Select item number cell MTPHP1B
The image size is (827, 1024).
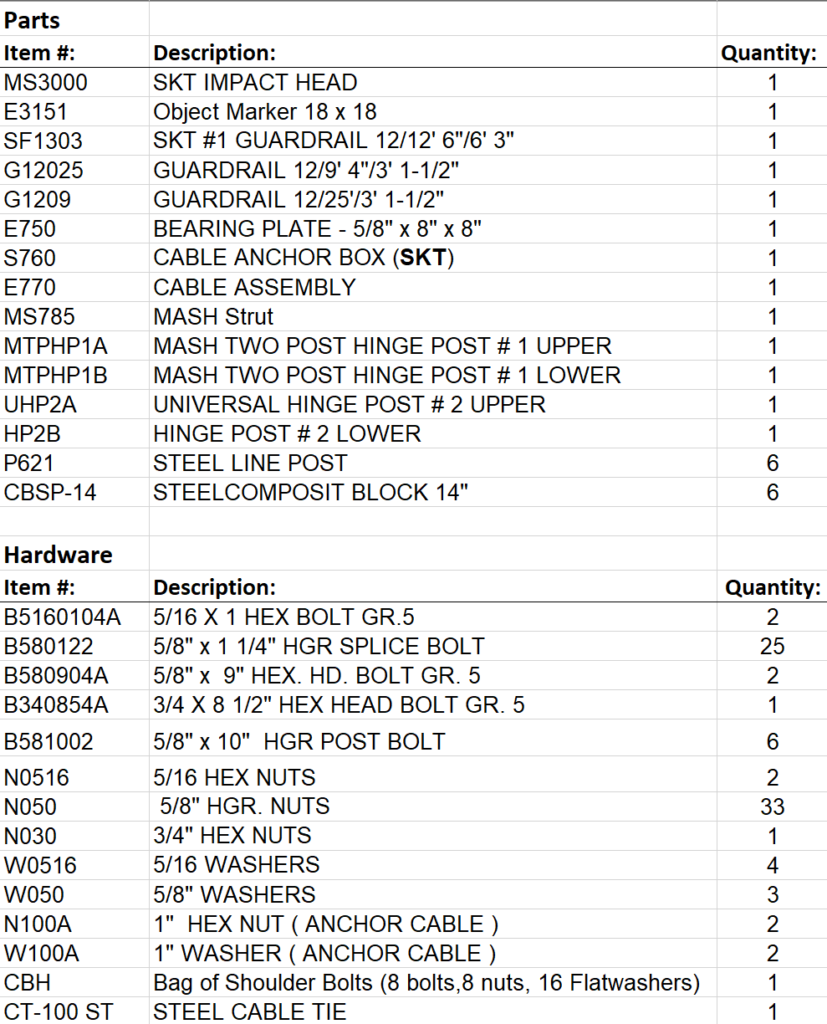click(55, 375)
